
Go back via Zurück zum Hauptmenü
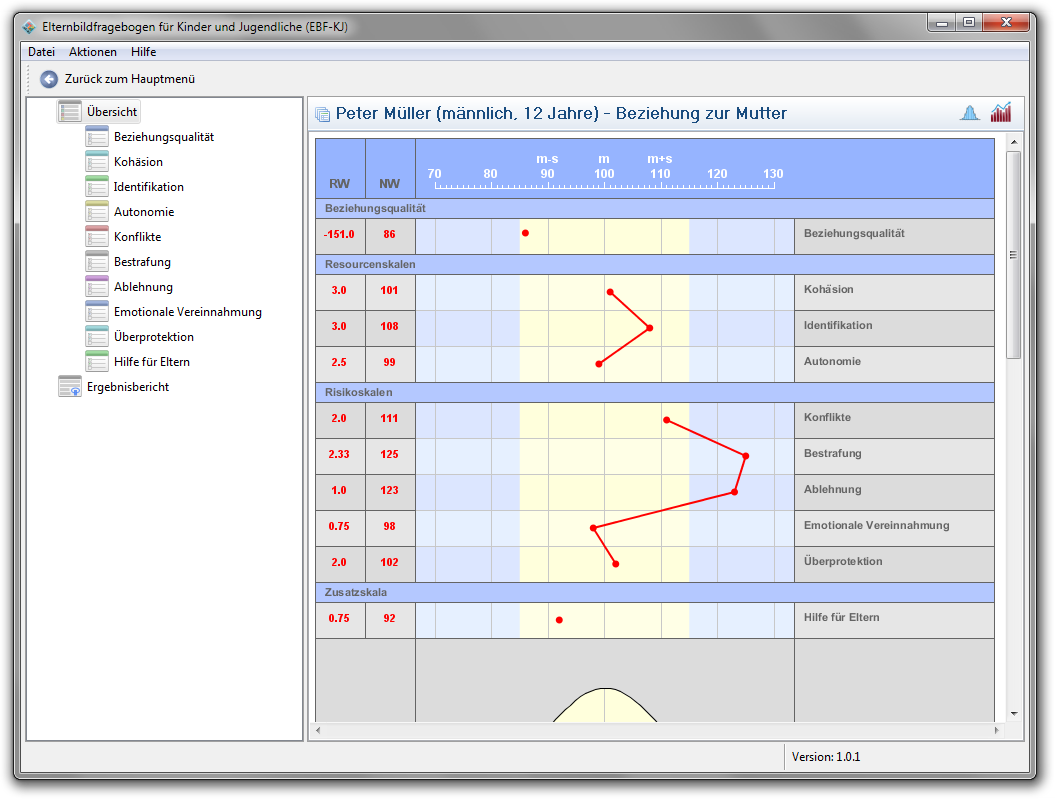click(x=130, y=79)
